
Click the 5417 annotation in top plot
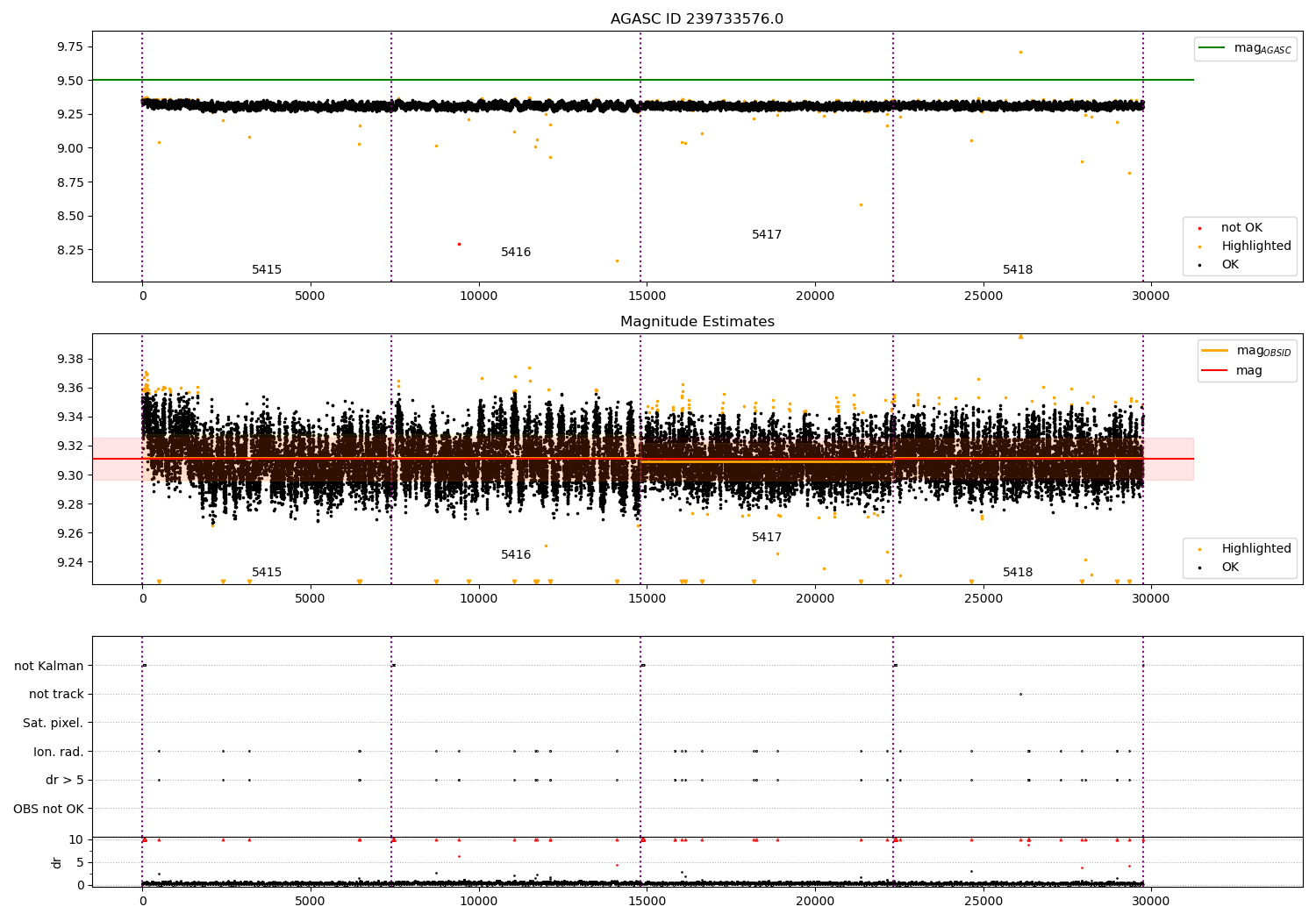(767, 235)
